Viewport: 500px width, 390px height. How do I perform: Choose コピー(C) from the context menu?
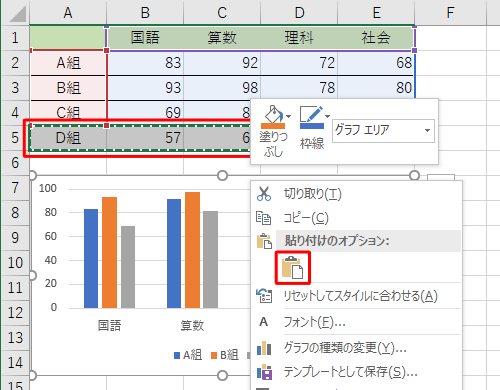[357, 218]
